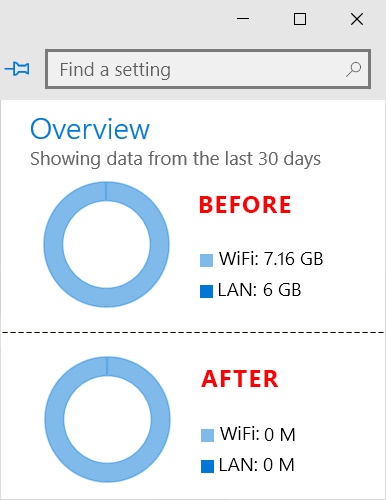Focus the Find a setting search field
Image resolution: width=386 pixels, height=500 pixels.
tap(208, 69)
